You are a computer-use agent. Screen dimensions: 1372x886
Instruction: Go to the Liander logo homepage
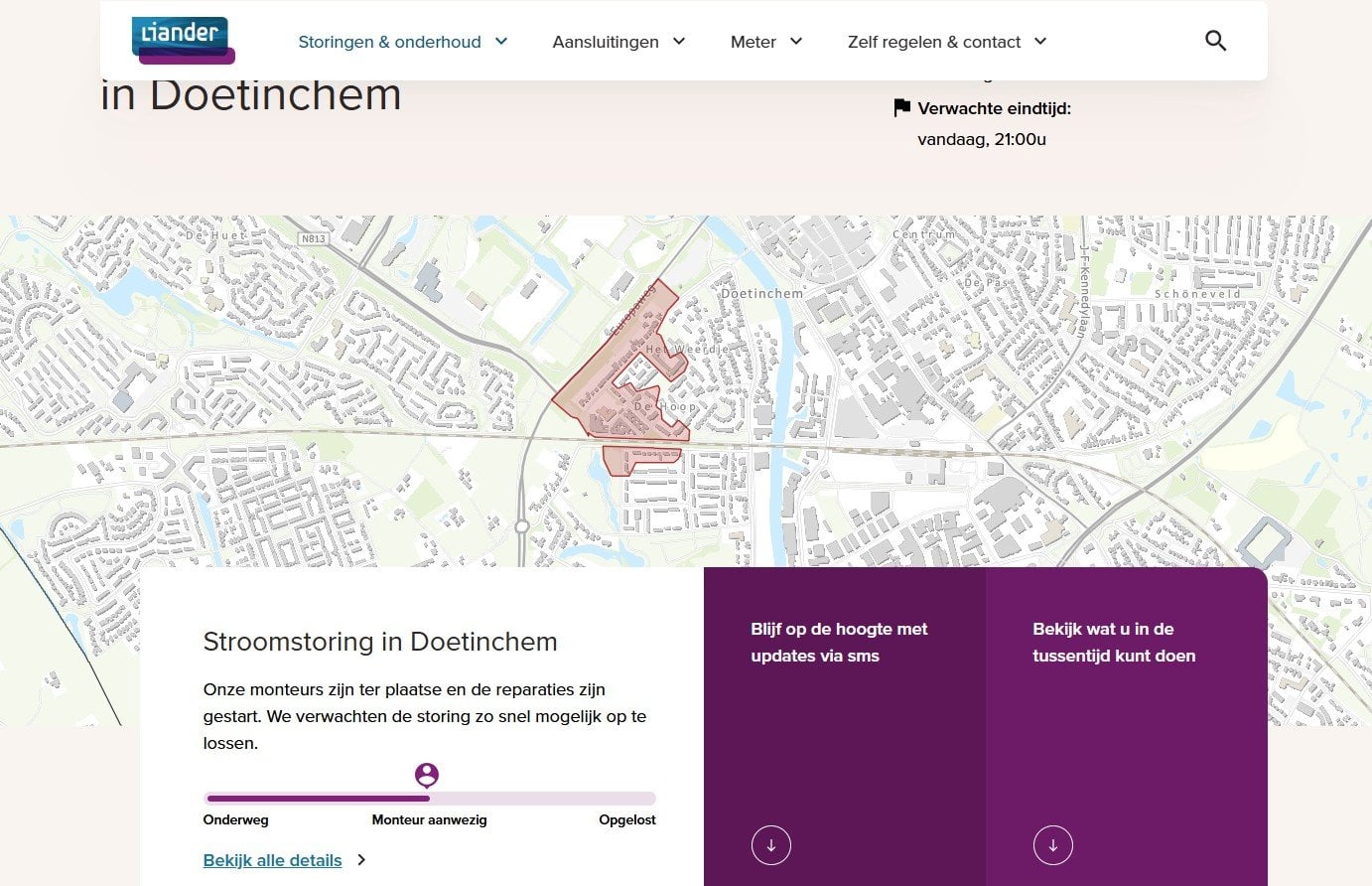click(183, 40)
